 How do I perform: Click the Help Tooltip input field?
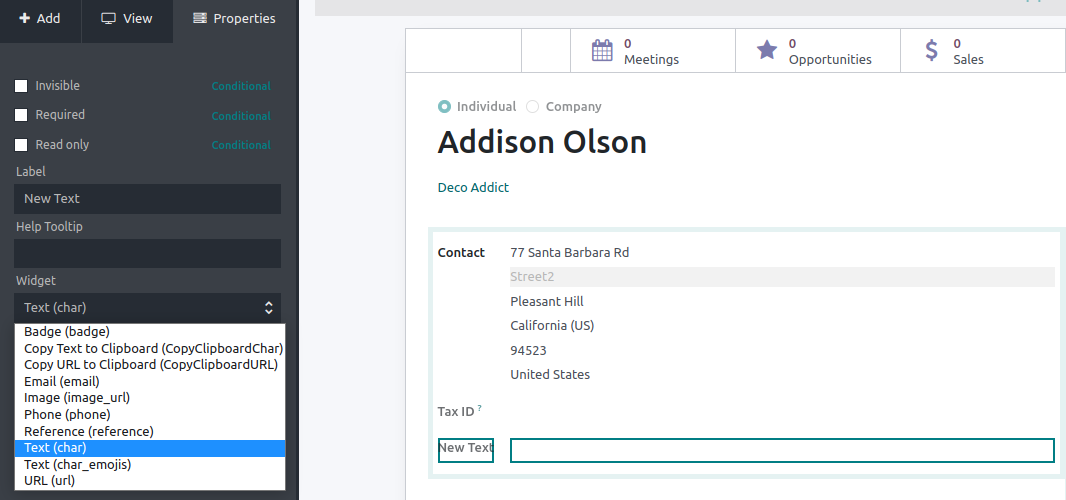(148, 253)
